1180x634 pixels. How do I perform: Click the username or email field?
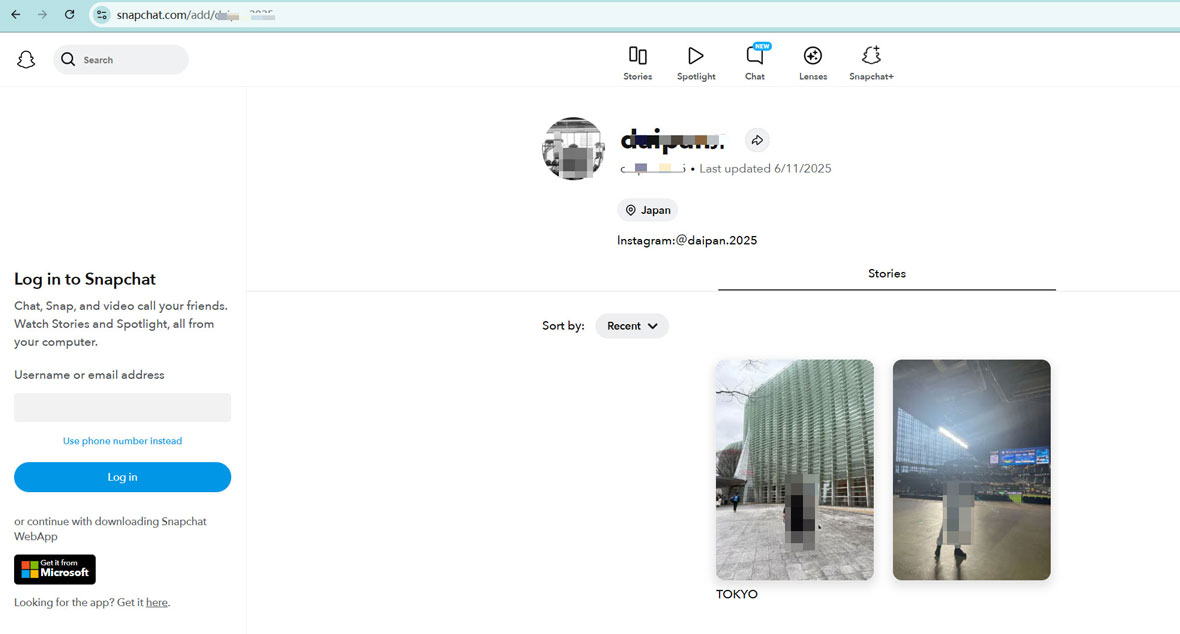coord(123,407)
